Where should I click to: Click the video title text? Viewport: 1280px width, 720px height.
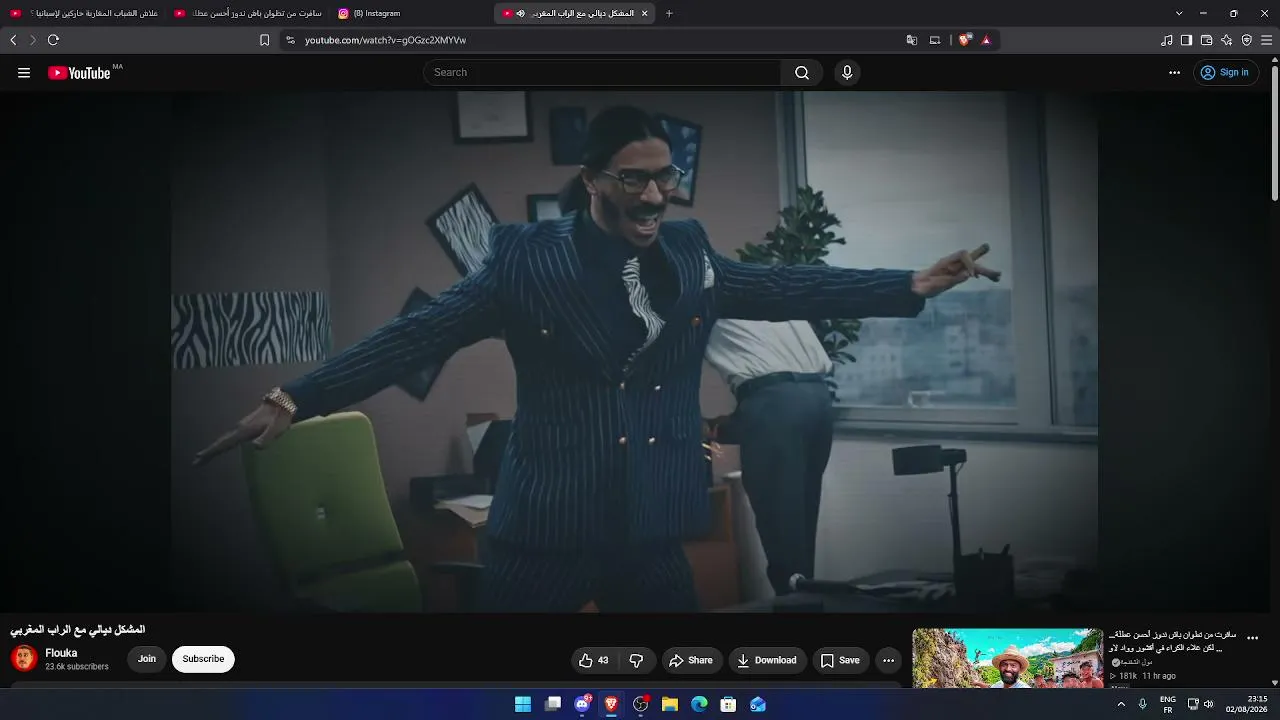78,630
